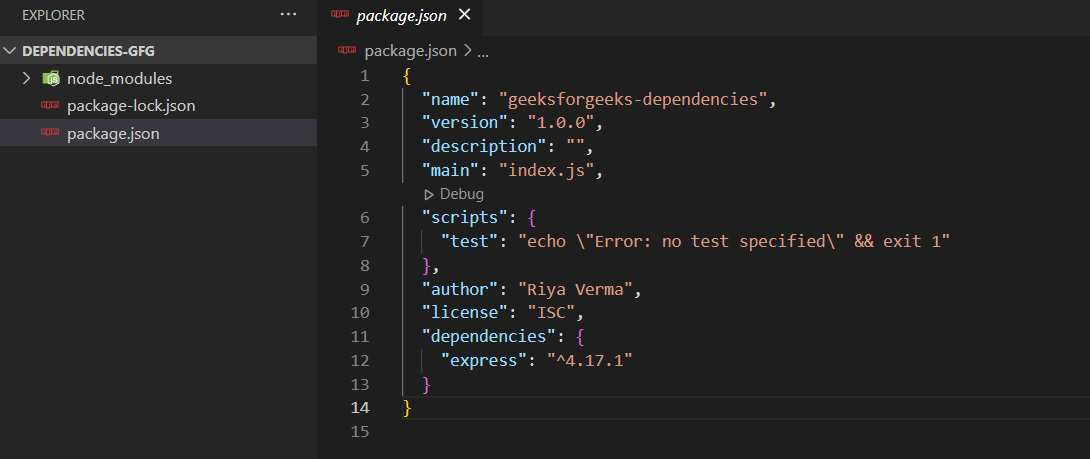Viewport: 1090px width, 459px height.
Task: Close the package.json editor tab
Action: point(463,15)
